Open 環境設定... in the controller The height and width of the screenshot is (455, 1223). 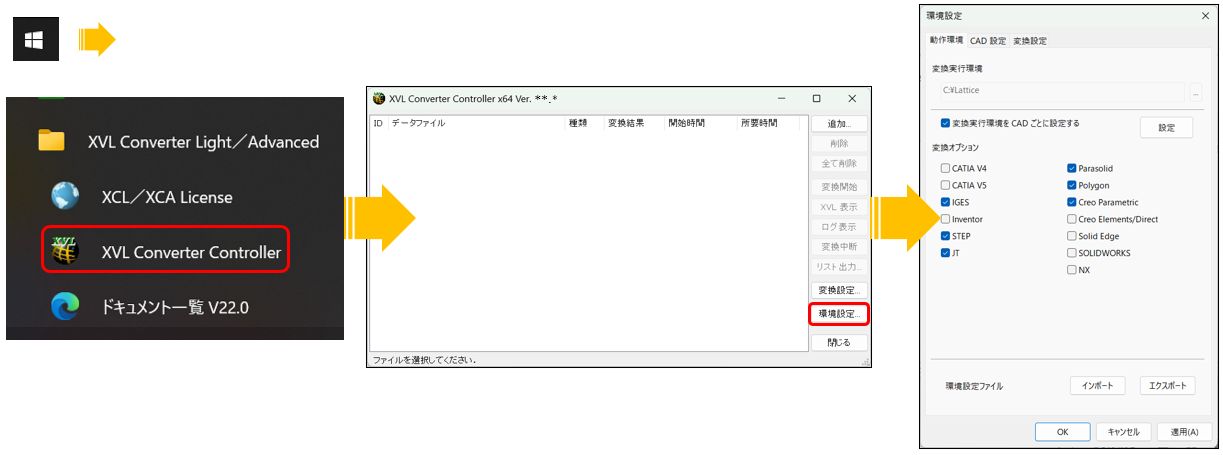(x=839, y=314)
